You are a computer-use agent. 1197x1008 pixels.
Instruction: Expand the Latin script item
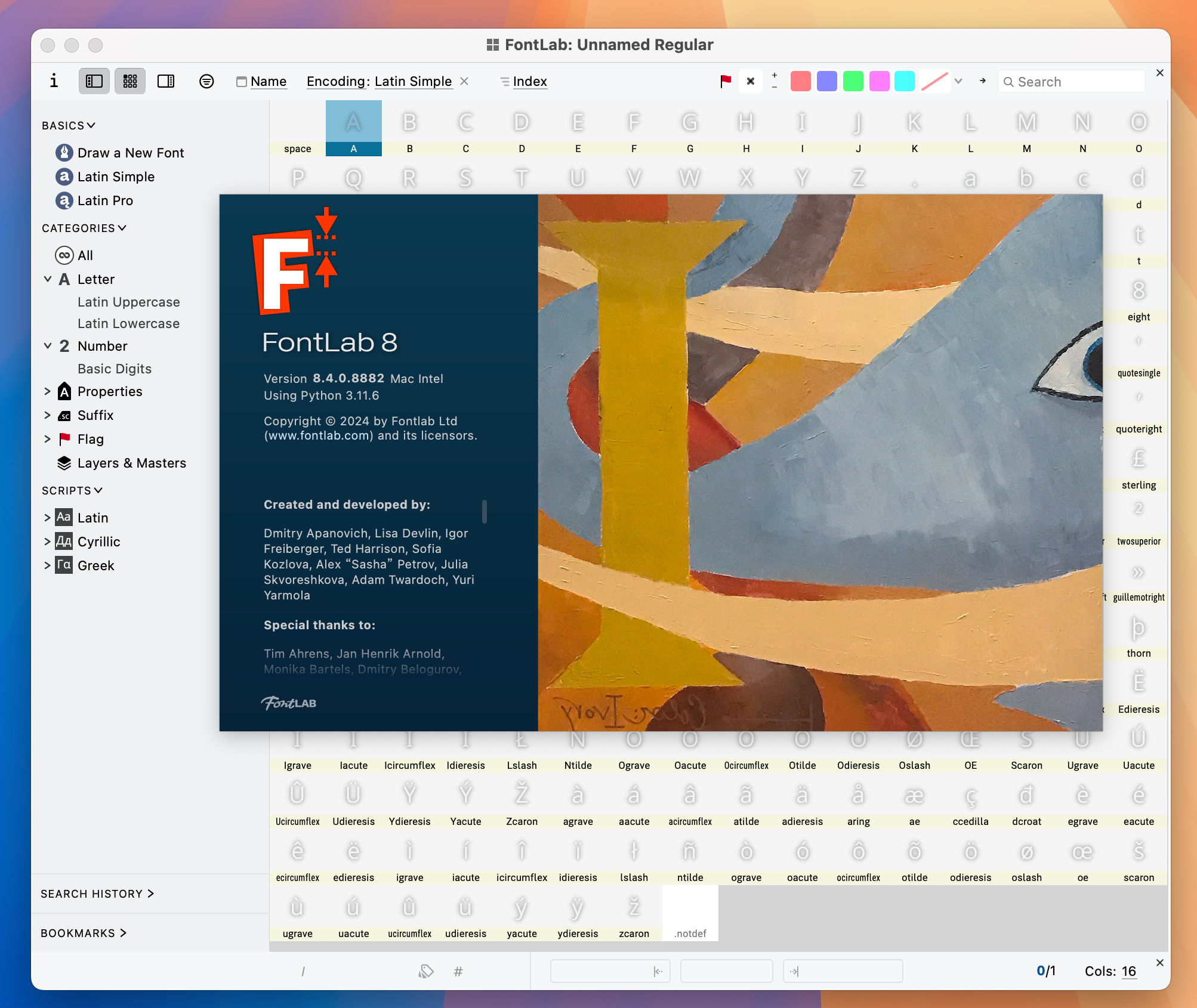(x=48, y=518)
